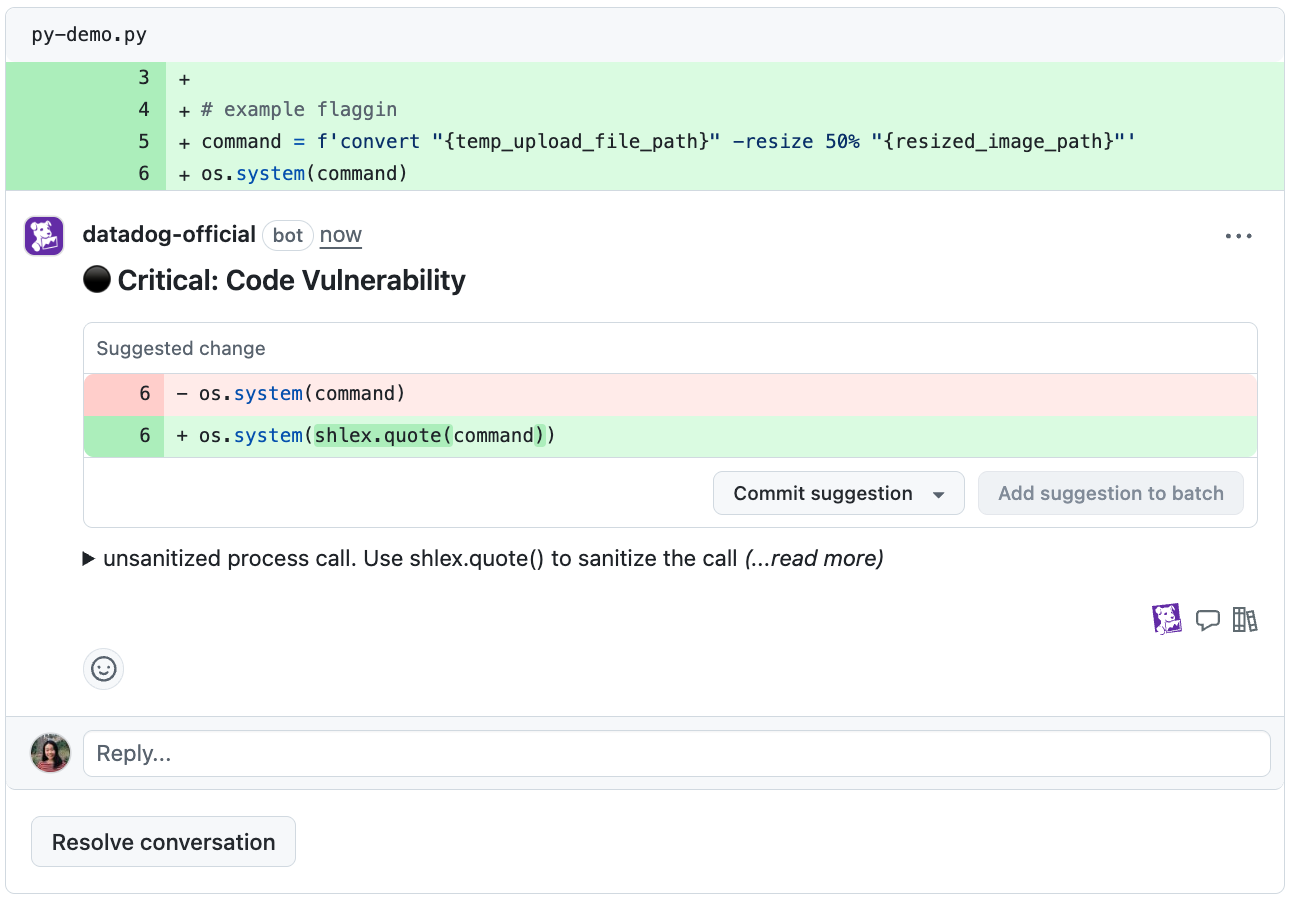Click the py-demo.py file name header
Screen dimensions: 1290x898
89,35
